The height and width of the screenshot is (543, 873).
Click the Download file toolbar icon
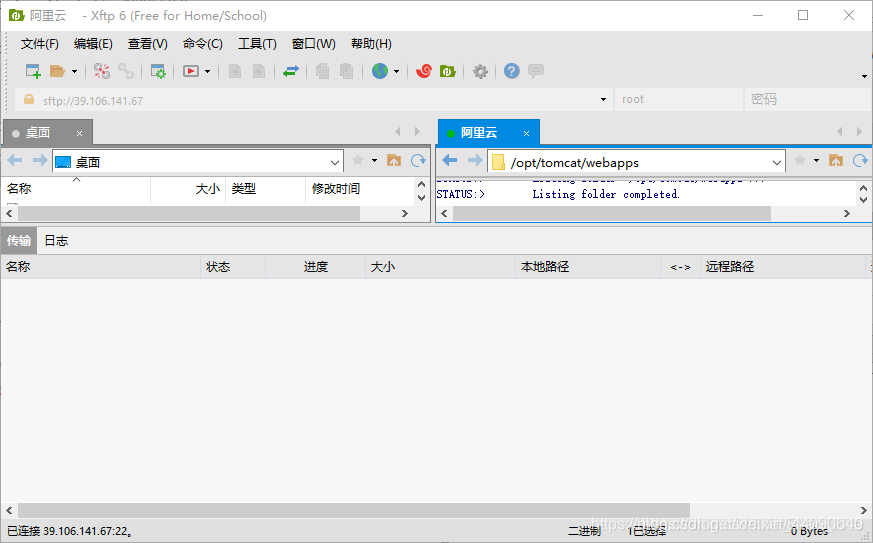[x=259, y=71]
